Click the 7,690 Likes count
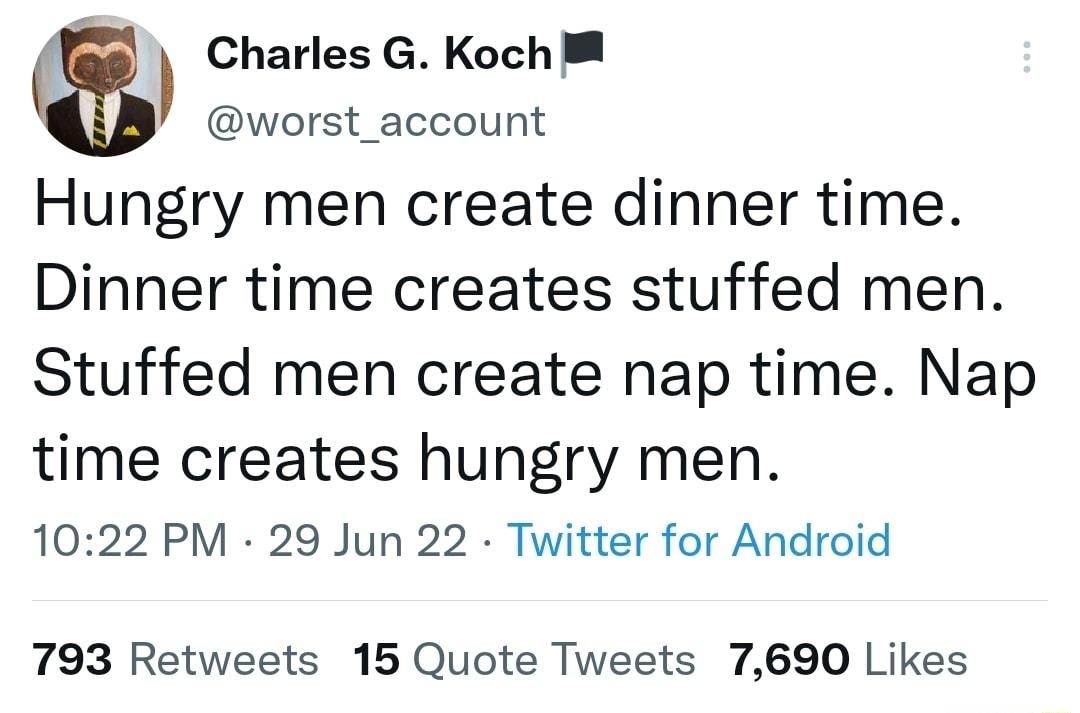1080x713 pixels. pos(788,659)
